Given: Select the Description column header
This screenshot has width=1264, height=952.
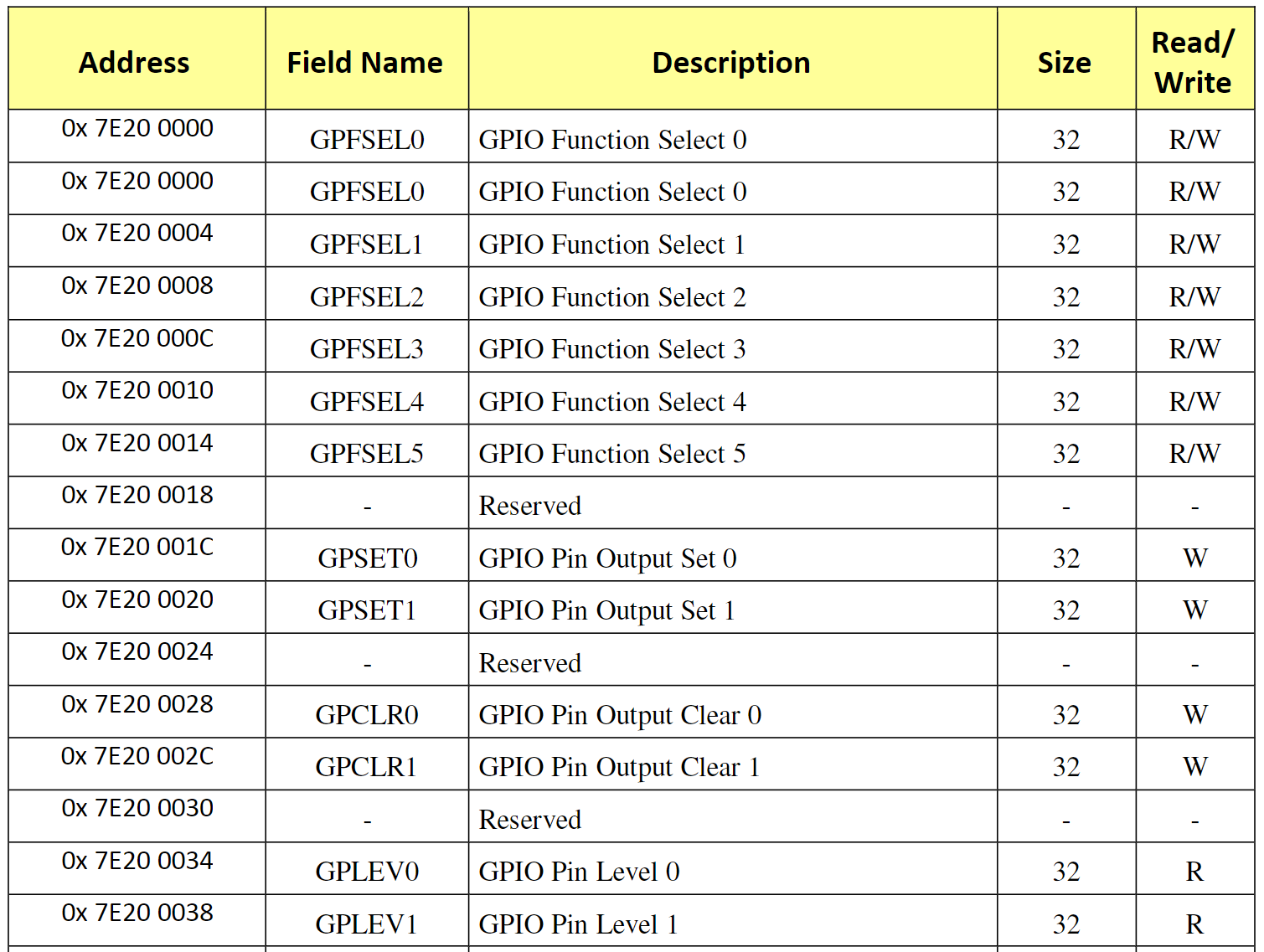Looking at the screenshot, I should coord(731,63).
